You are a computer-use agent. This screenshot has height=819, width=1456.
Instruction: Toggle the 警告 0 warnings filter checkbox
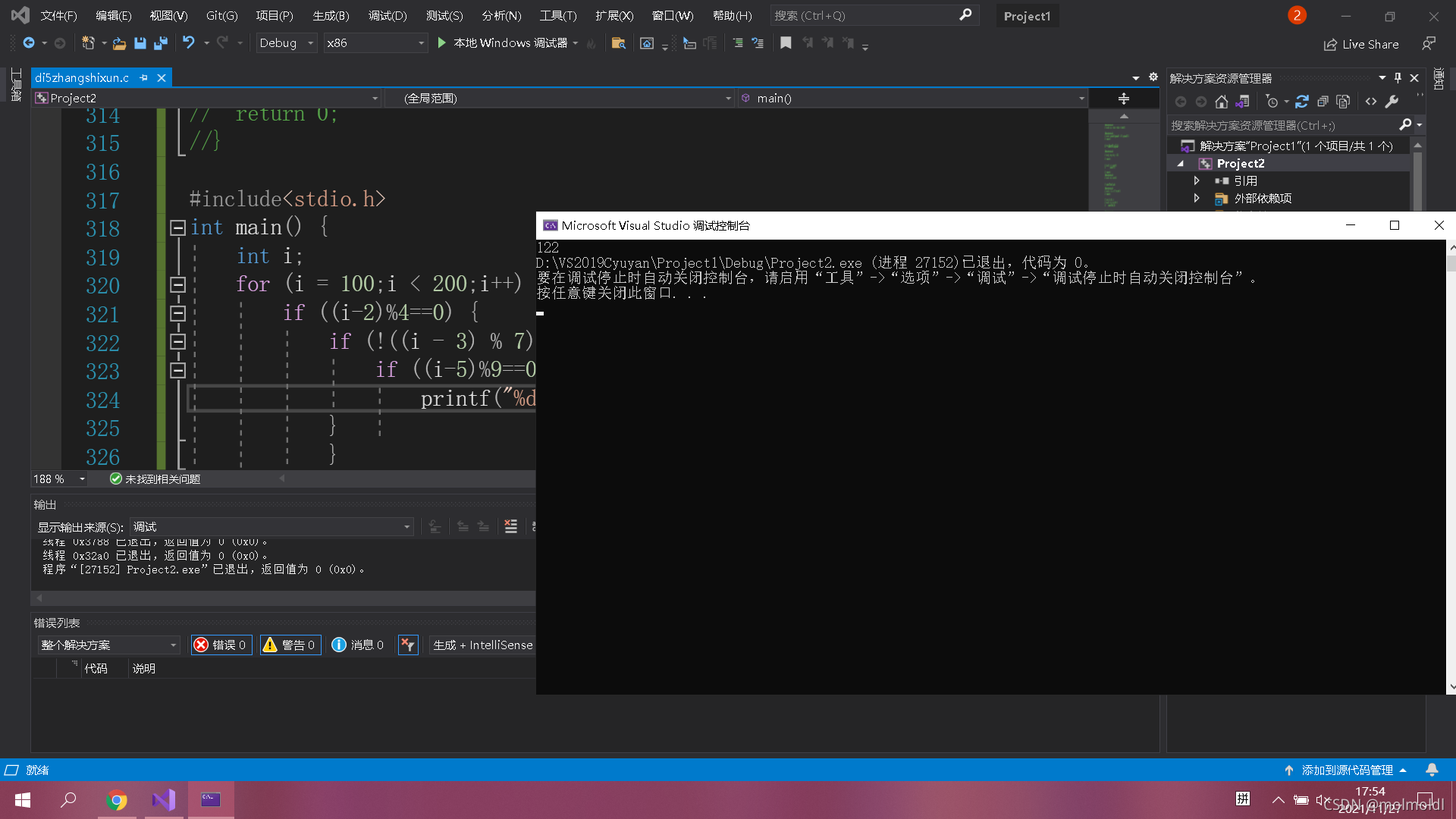291,644
